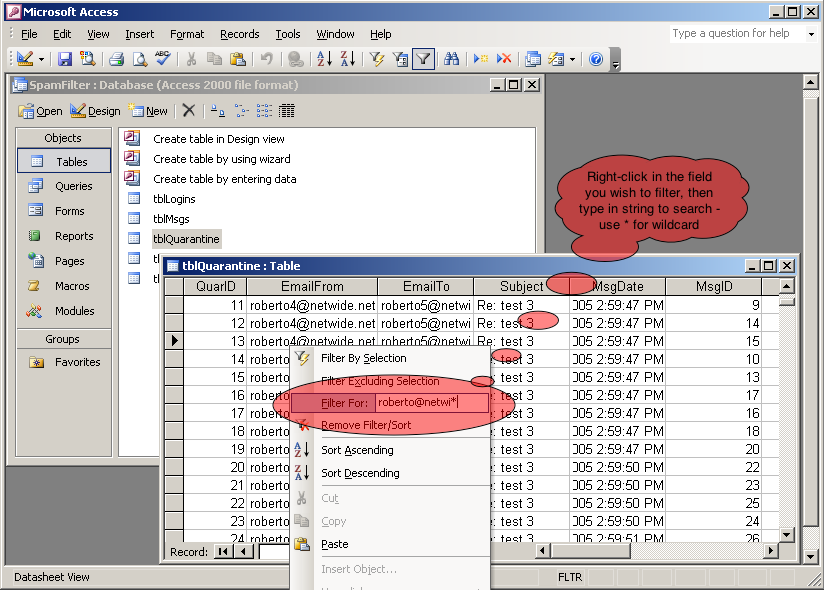This screenshot has height=590, width=824.
Task: Click the table's vertical scrollbar thumb
Action: (x=787, y=302)
